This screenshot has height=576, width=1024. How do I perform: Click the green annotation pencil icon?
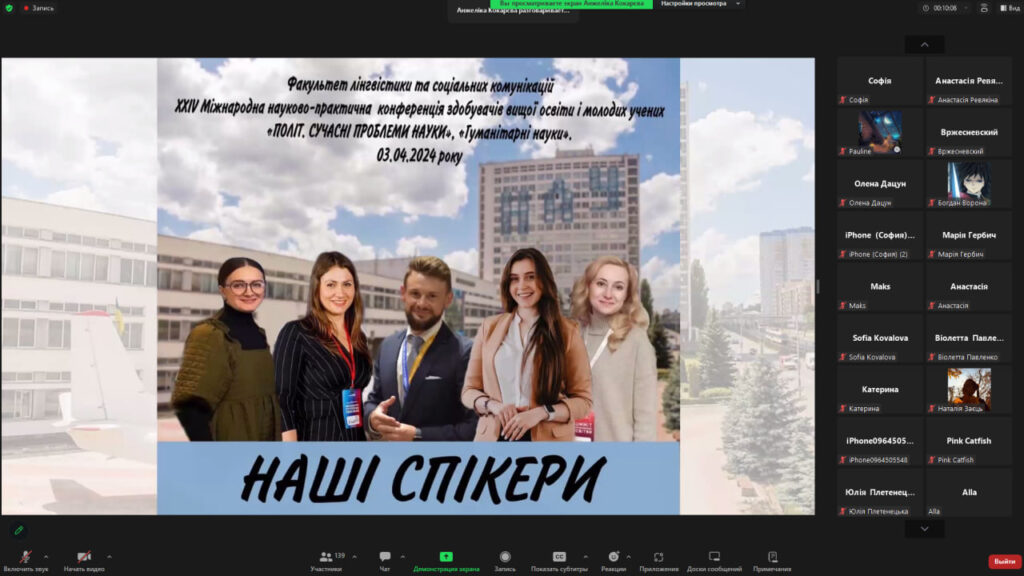18,530
